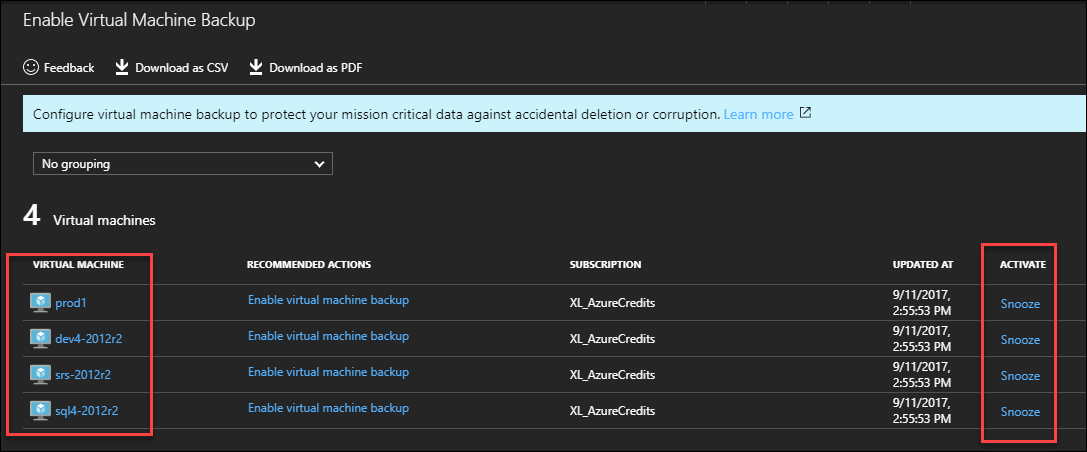Open the Learn more link
The image size is (1087, 452).
point(758,114)
